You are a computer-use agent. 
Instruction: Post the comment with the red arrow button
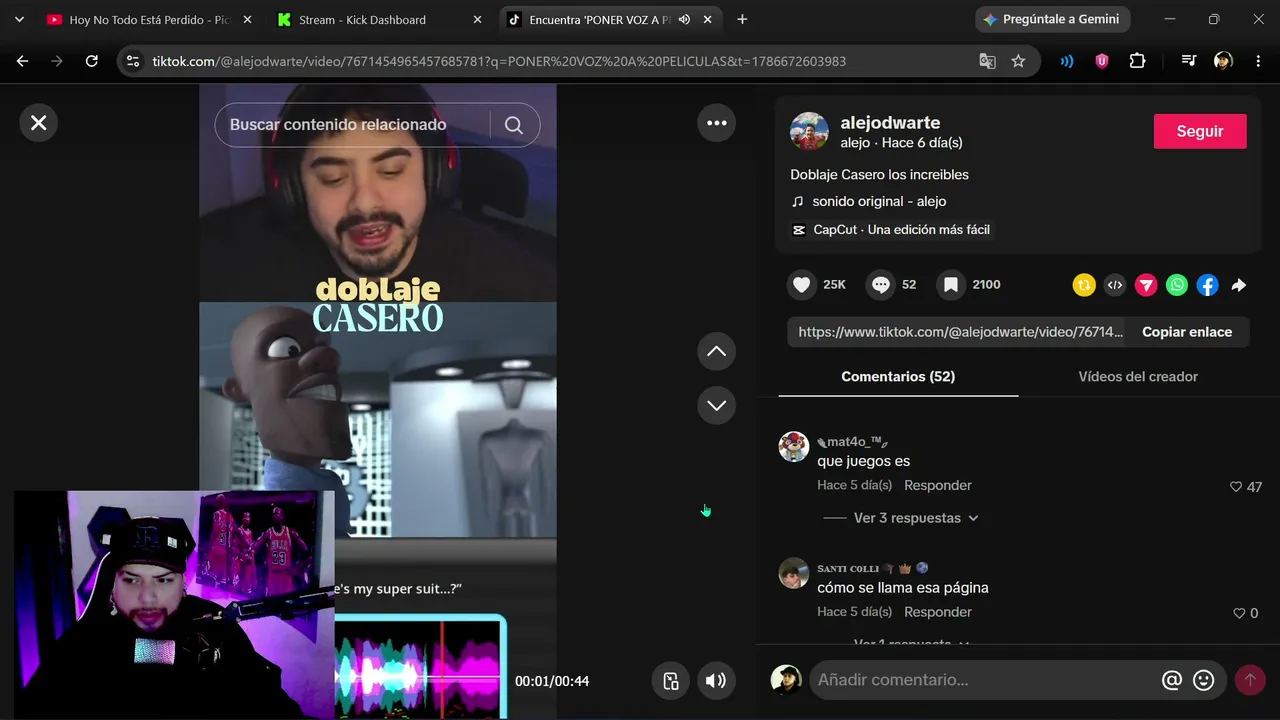click(1249, 680)
